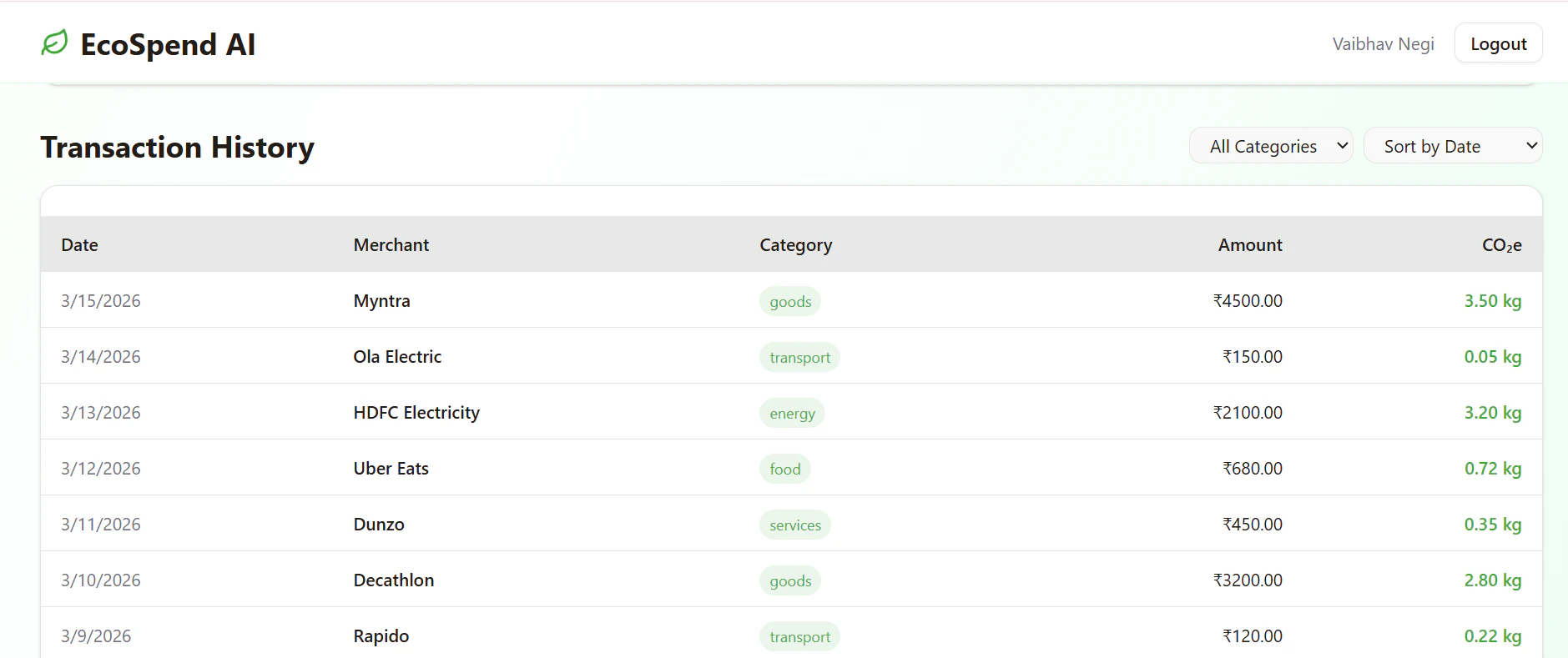Viewport: 1568px width, 658px height.
Task: Select the Rapido merchant cell
Action: coord(381,636)
